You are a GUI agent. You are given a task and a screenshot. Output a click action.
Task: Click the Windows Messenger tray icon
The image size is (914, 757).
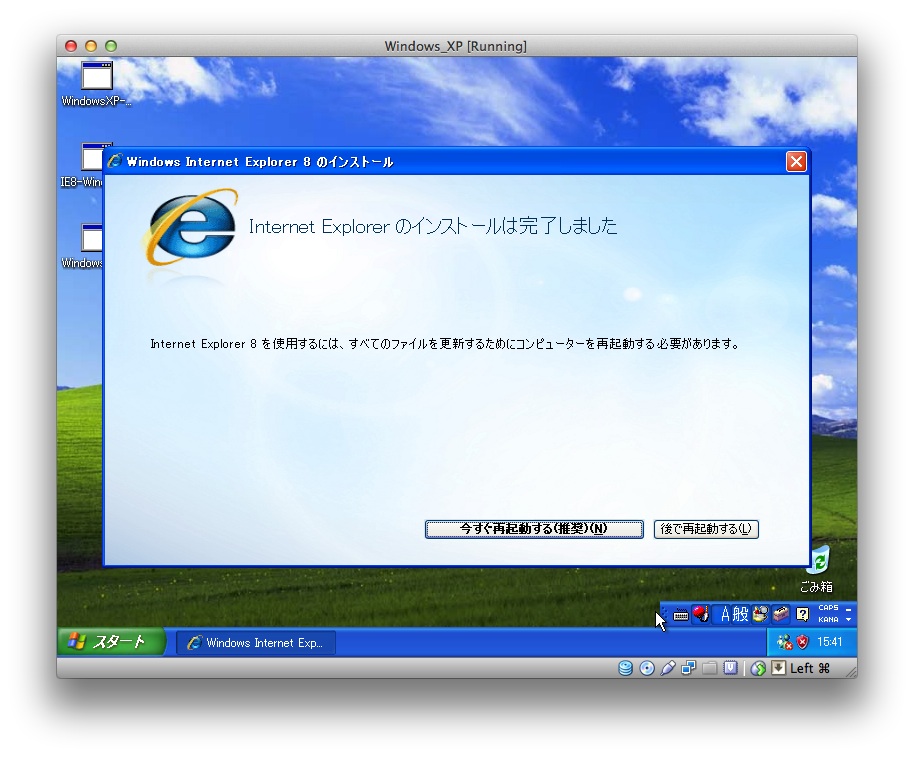click(784, 642)
